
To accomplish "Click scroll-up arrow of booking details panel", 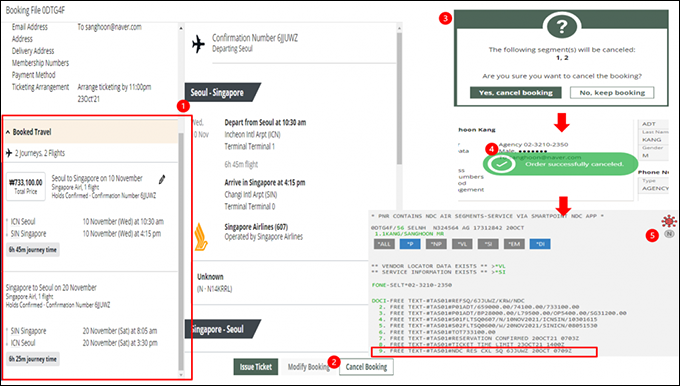I will [x=181, y=28].
